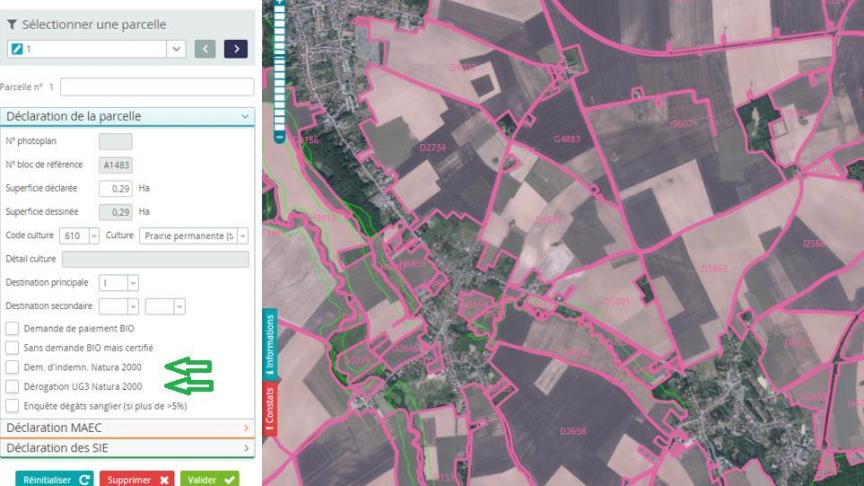This screenshot has height=486, width=864.
Task: Tick Dérogation UG3 Natura 2000 checkbox
Action: (11, 386)
